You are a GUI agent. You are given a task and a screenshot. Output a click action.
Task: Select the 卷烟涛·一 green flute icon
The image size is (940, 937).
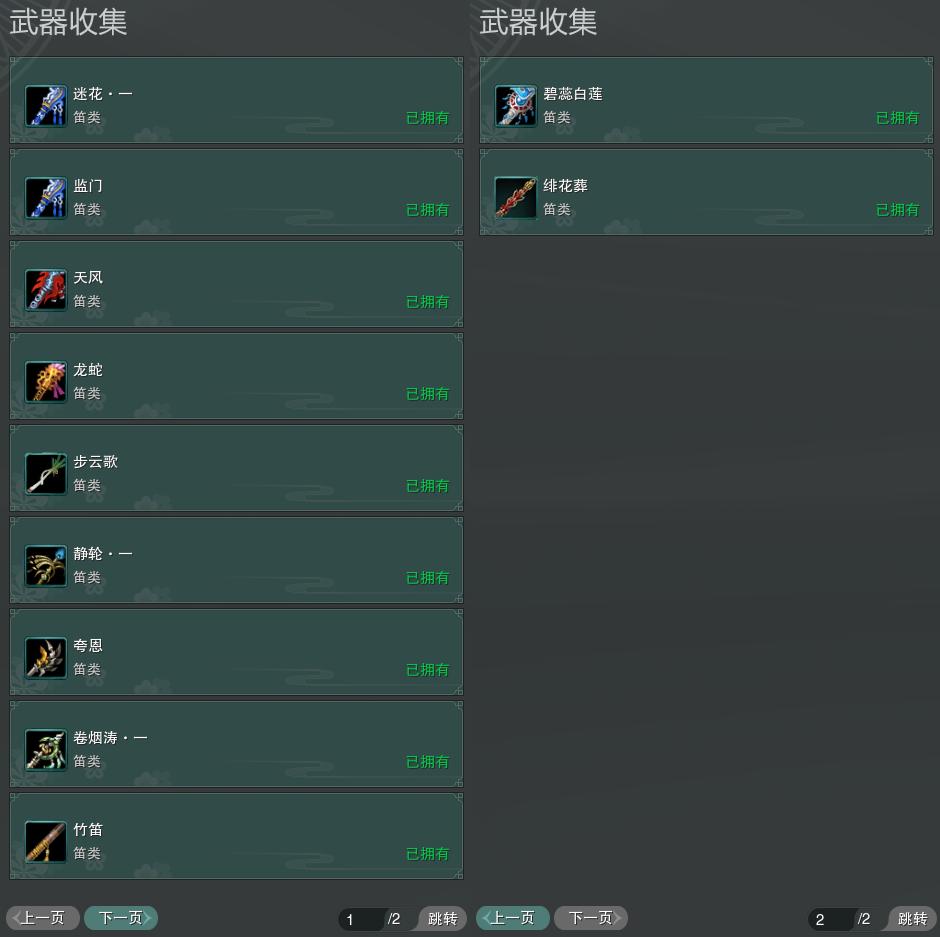46,749
